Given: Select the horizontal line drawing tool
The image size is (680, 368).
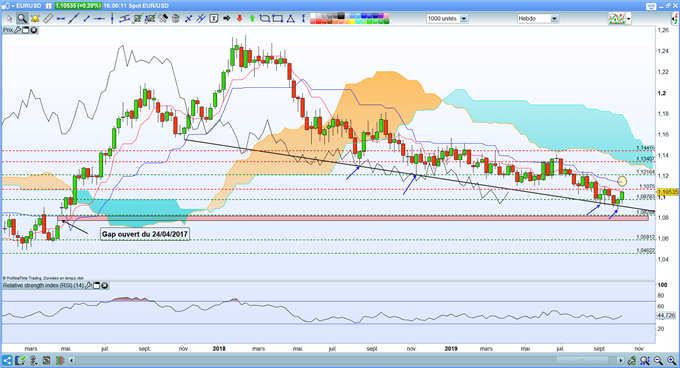Looking at the screenshot, I should 61,19.
